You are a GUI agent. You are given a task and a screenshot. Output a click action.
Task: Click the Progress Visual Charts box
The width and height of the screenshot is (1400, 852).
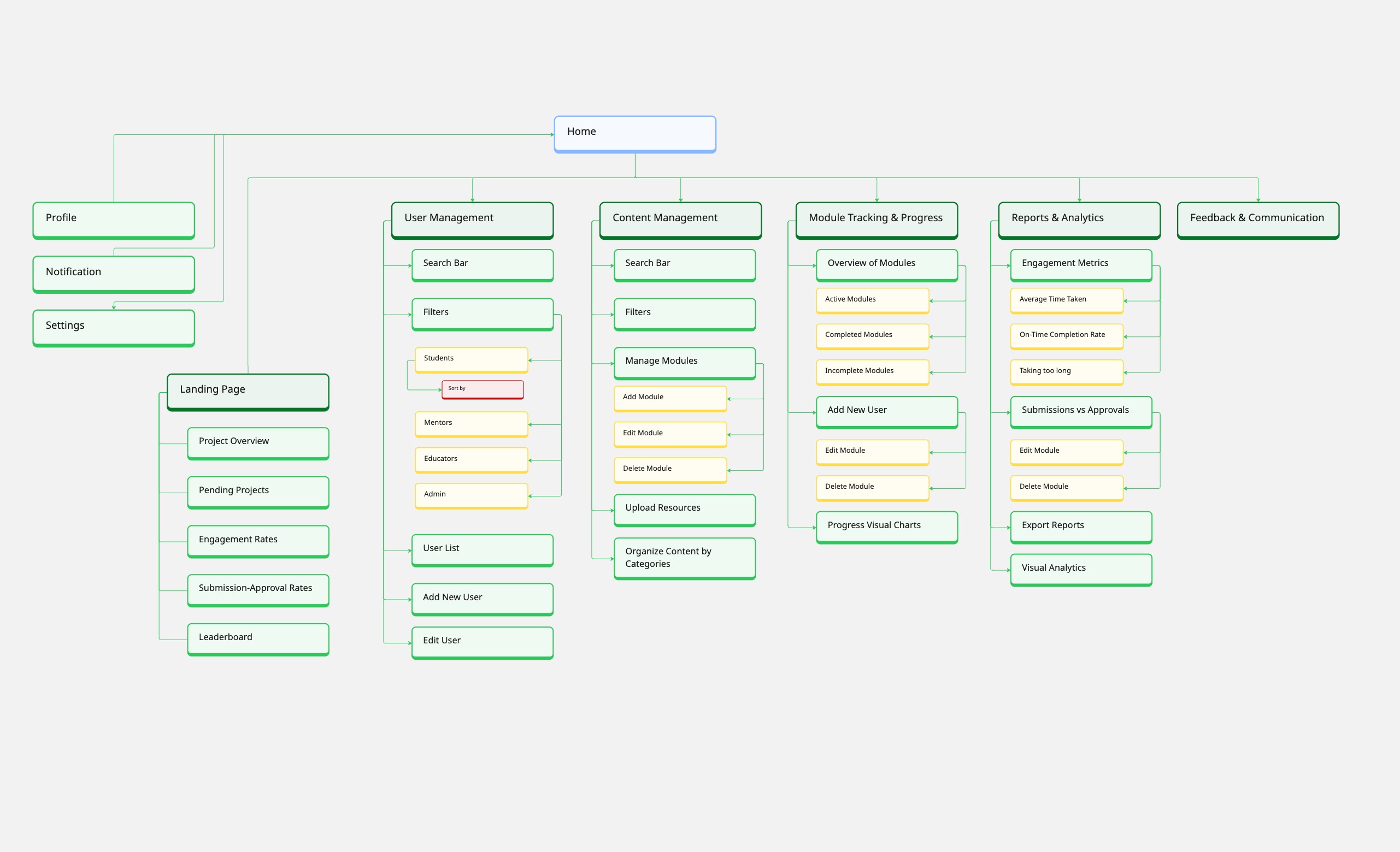pos(886,526)
